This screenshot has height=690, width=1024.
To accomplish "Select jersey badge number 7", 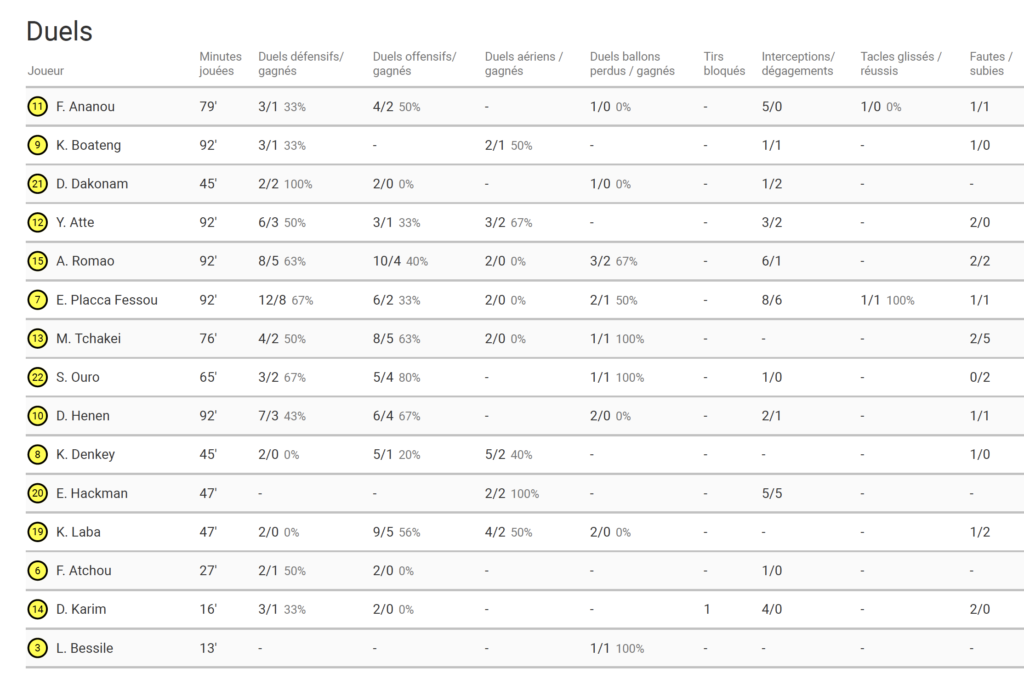I will 37,300.
